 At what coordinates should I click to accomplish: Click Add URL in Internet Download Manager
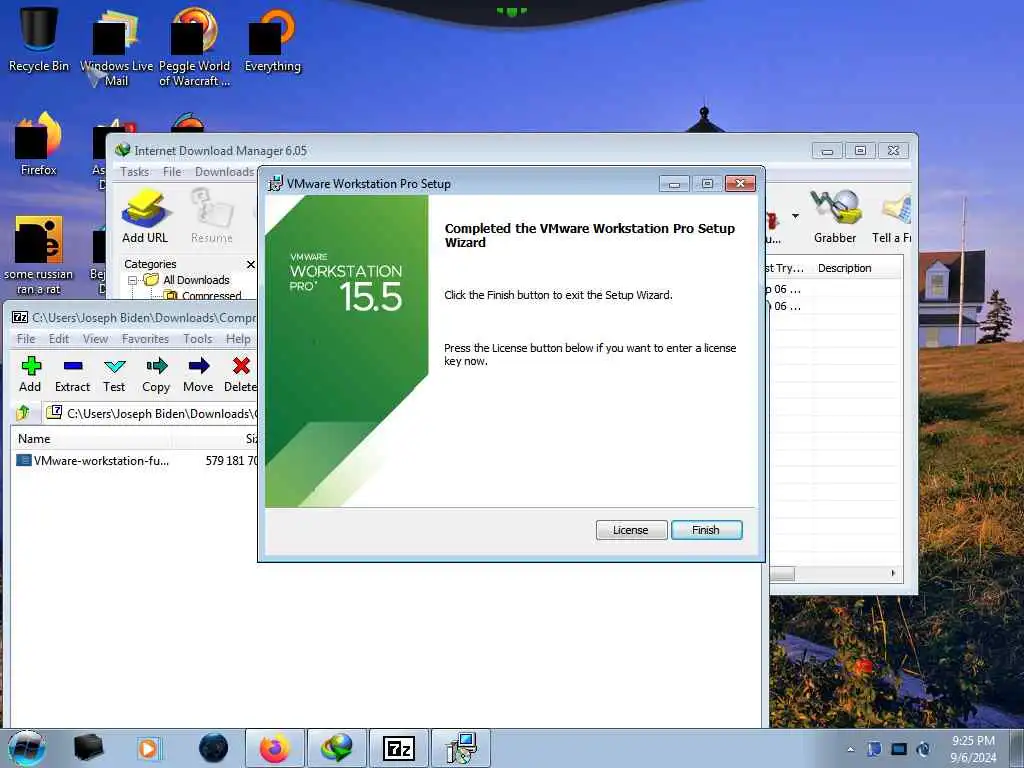pyautogui.click(x=145, y=217)
